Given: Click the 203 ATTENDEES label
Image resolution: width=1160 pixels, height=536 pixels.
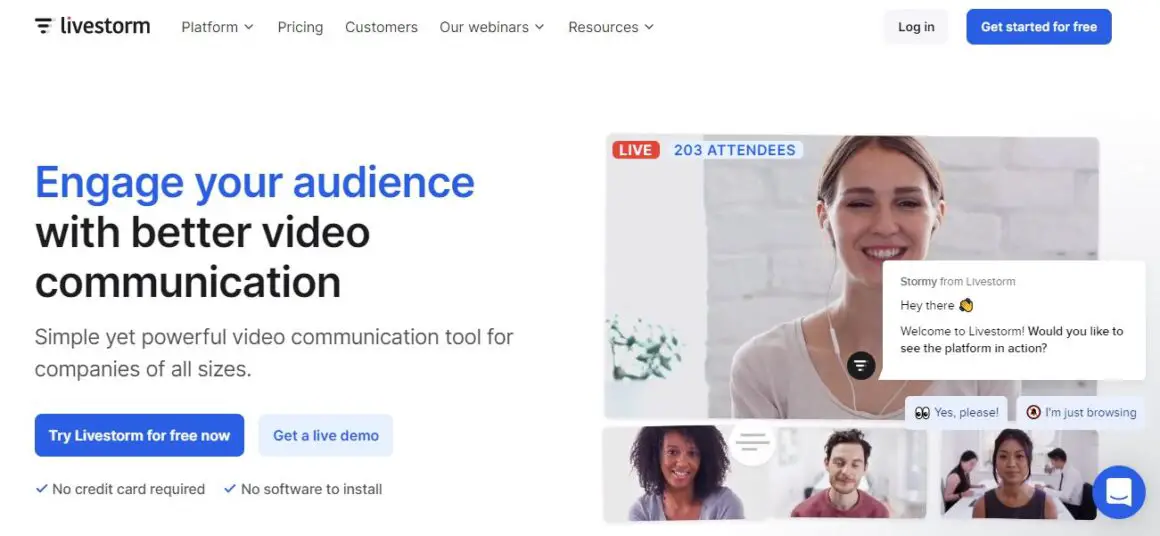Looking at the screenshot, I should (x=735, y=150).
